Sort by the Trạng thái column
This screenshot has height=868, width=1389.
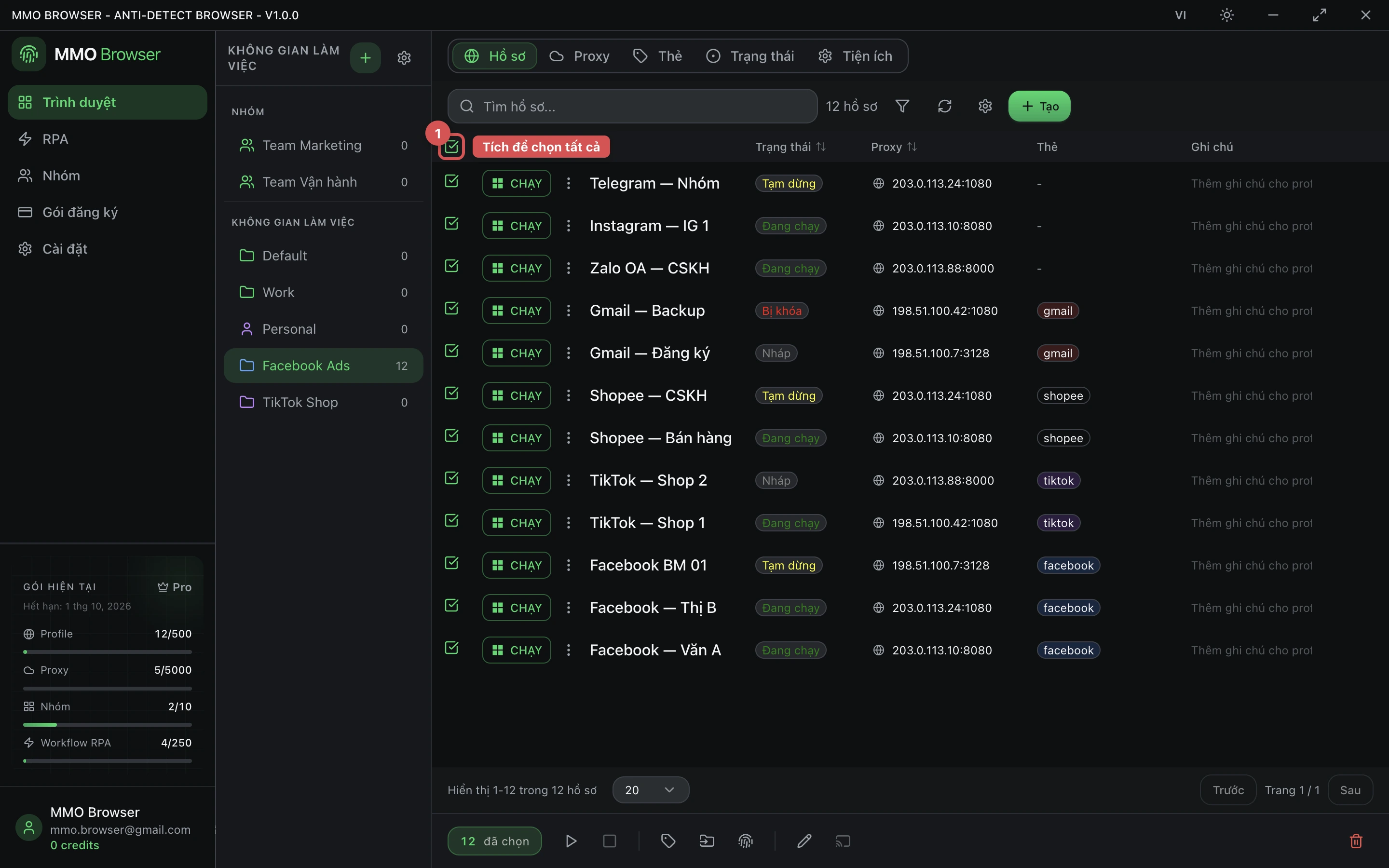pos(790,147)
